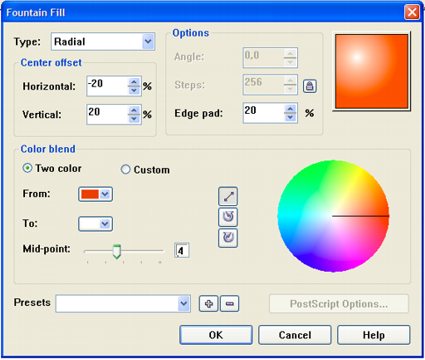Click the Mid-point value box
Viewport: 425px width, 360px height.
tap(182, 250)
